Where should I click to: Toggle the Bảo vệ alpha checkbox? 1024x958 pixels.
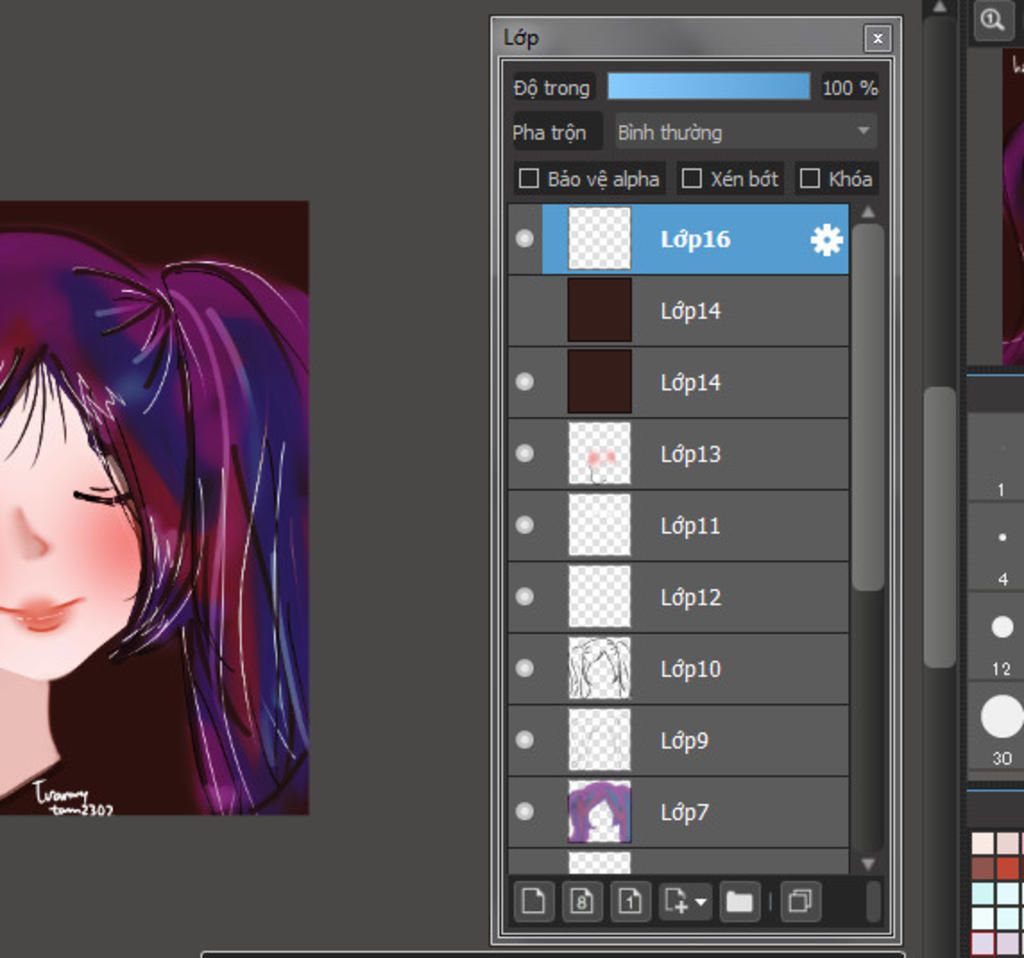(x=528, y=178)
